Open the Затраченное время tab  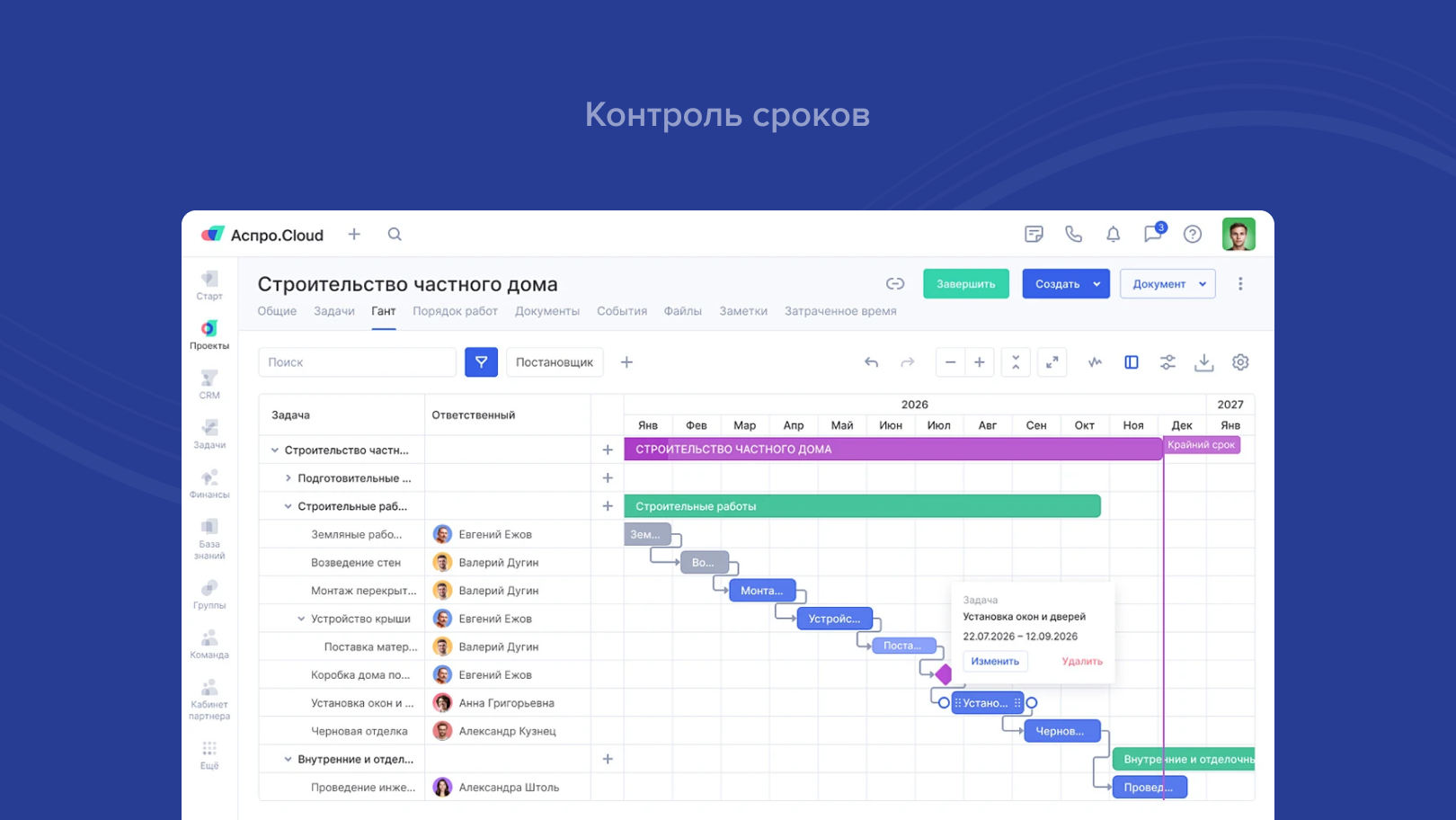coord(839,311)
